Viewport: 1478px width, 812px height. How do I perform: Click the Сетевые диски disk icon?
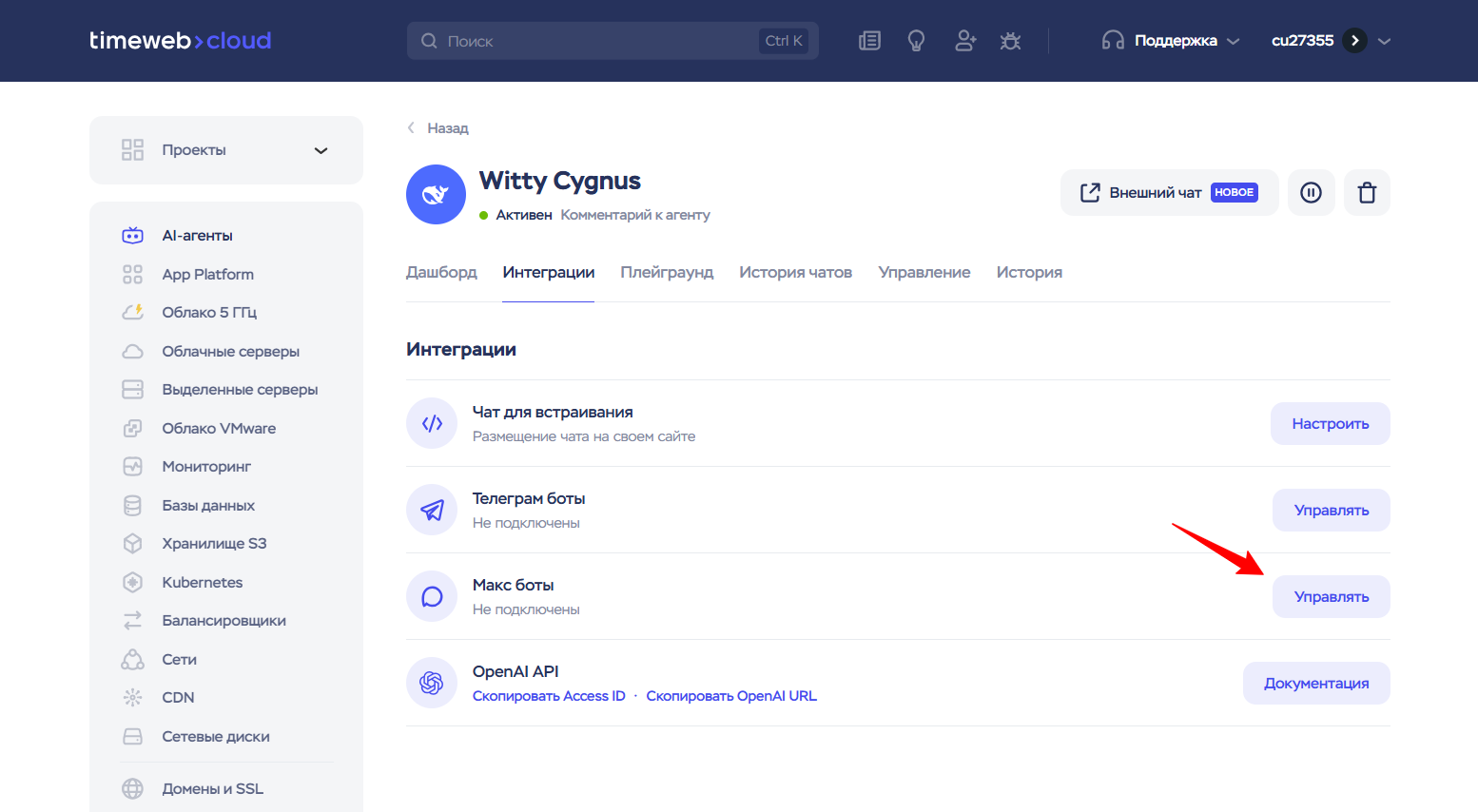pyautogui.click(x=133, y=736)
